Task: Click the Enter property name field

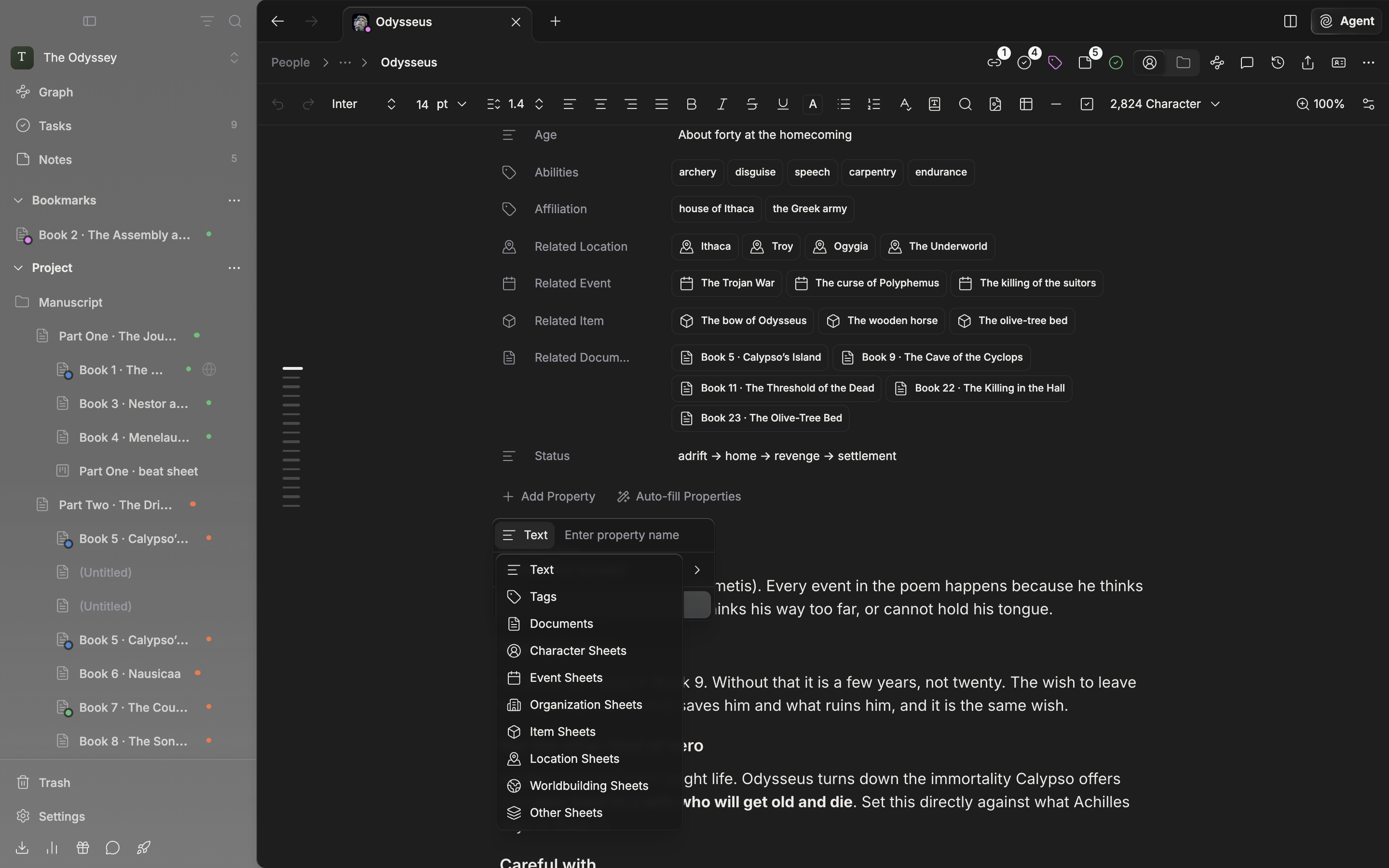Action: click(635, 535)
